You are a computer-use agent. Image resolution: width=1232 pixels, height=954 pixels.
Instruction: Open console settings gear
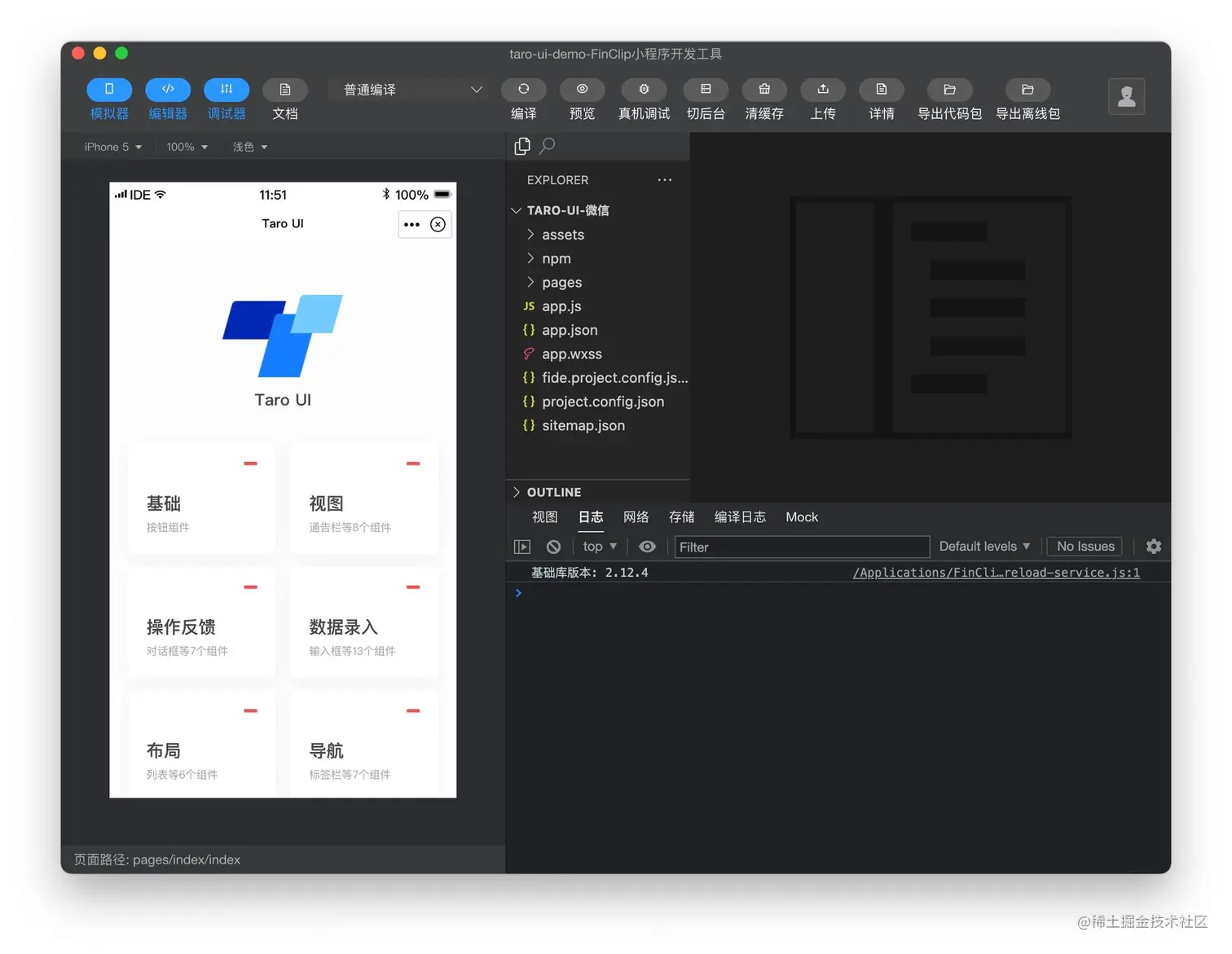point(1154,547)
